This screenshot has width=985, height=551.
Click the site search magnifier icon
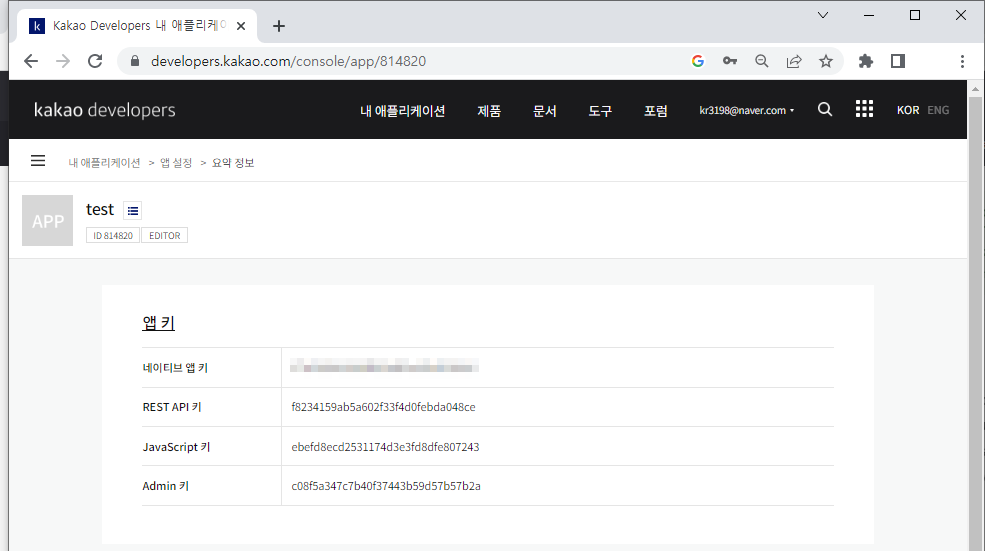point(825,109)
